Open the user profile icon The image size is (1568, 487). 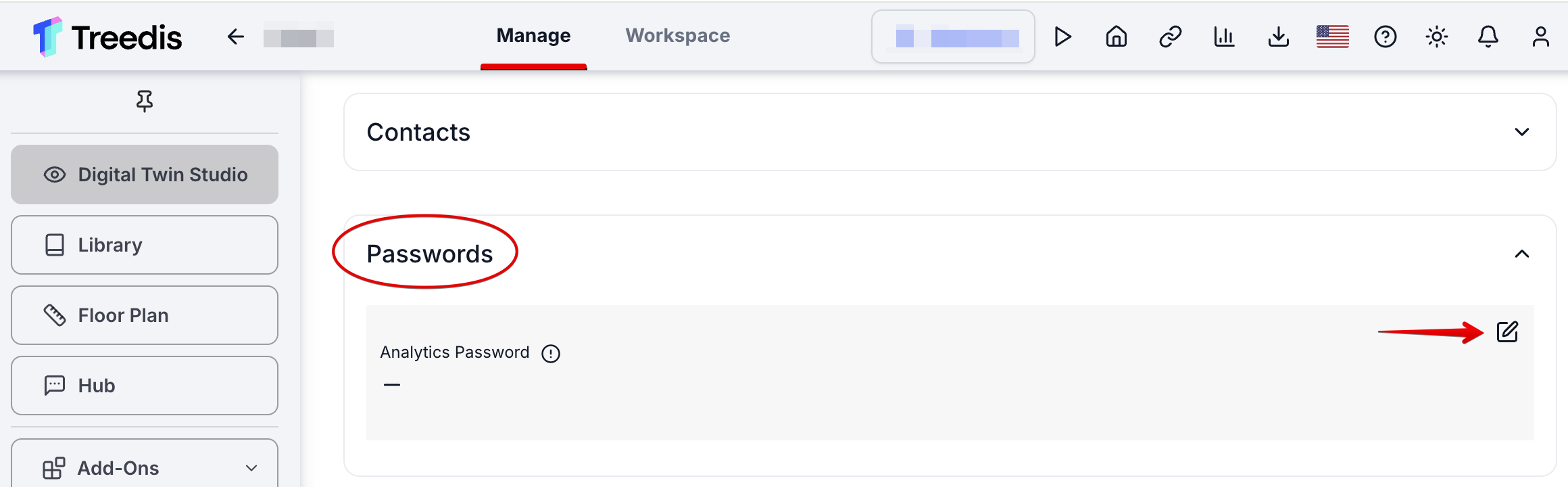[1540, 37]
